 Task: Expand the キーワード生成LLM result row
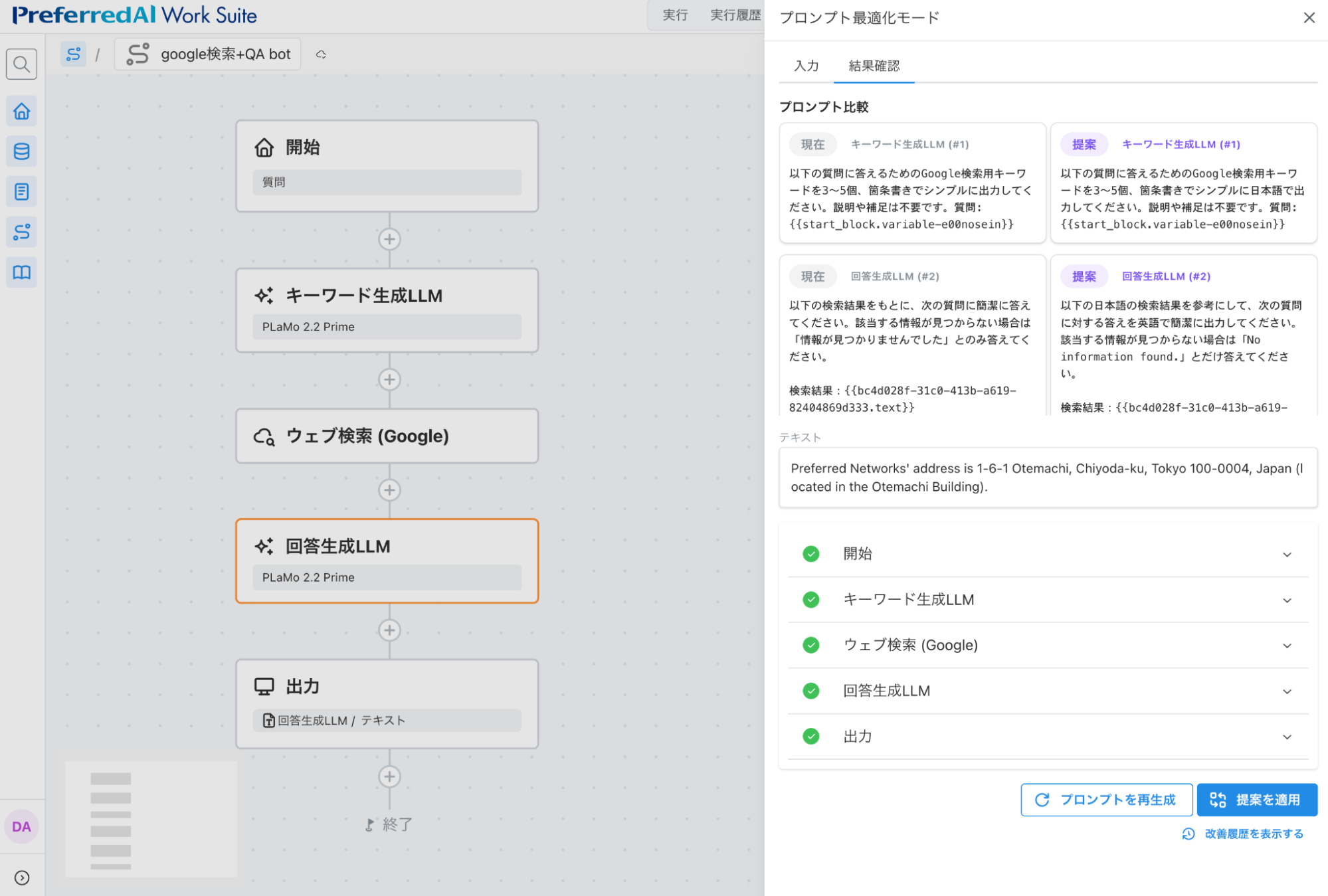[x=1286, y=600]
